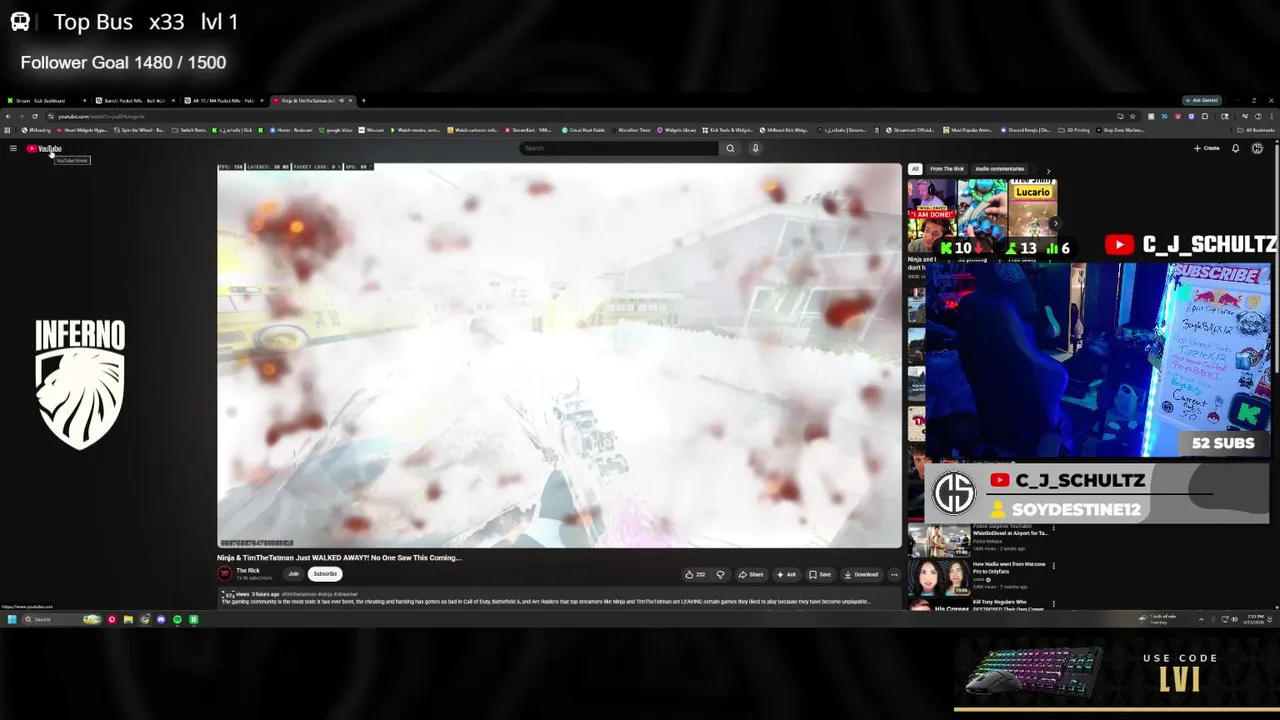Open the All Bookmarks folder
This screenshot has width=1280, height=720.
pos(1256,130)
